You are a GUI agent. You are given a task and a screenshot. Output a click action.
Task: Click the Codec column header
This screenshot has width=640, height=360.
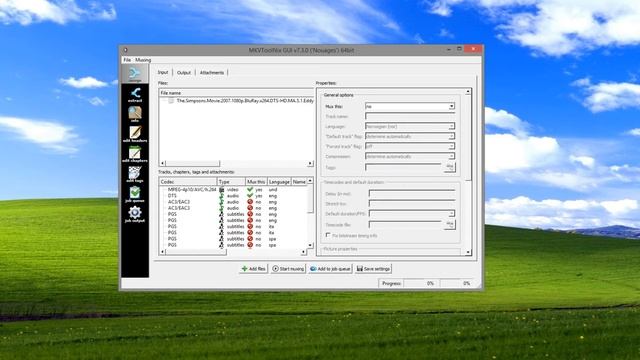click(188, 182)
